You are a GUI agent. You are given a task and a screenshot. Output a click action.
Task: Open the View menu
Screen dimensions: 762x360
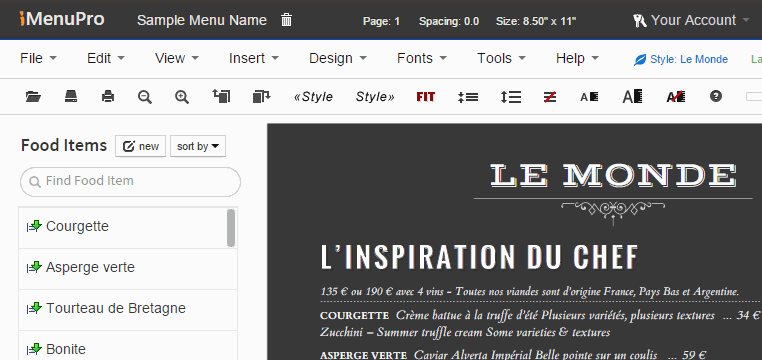coord(177,58)
